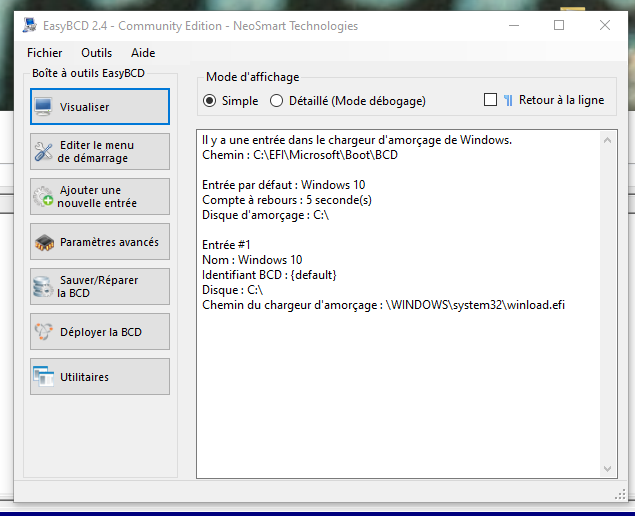635x516 pixels.
Task: Click the line 'Nom : Windows 10'
Action: pos(252,260)
